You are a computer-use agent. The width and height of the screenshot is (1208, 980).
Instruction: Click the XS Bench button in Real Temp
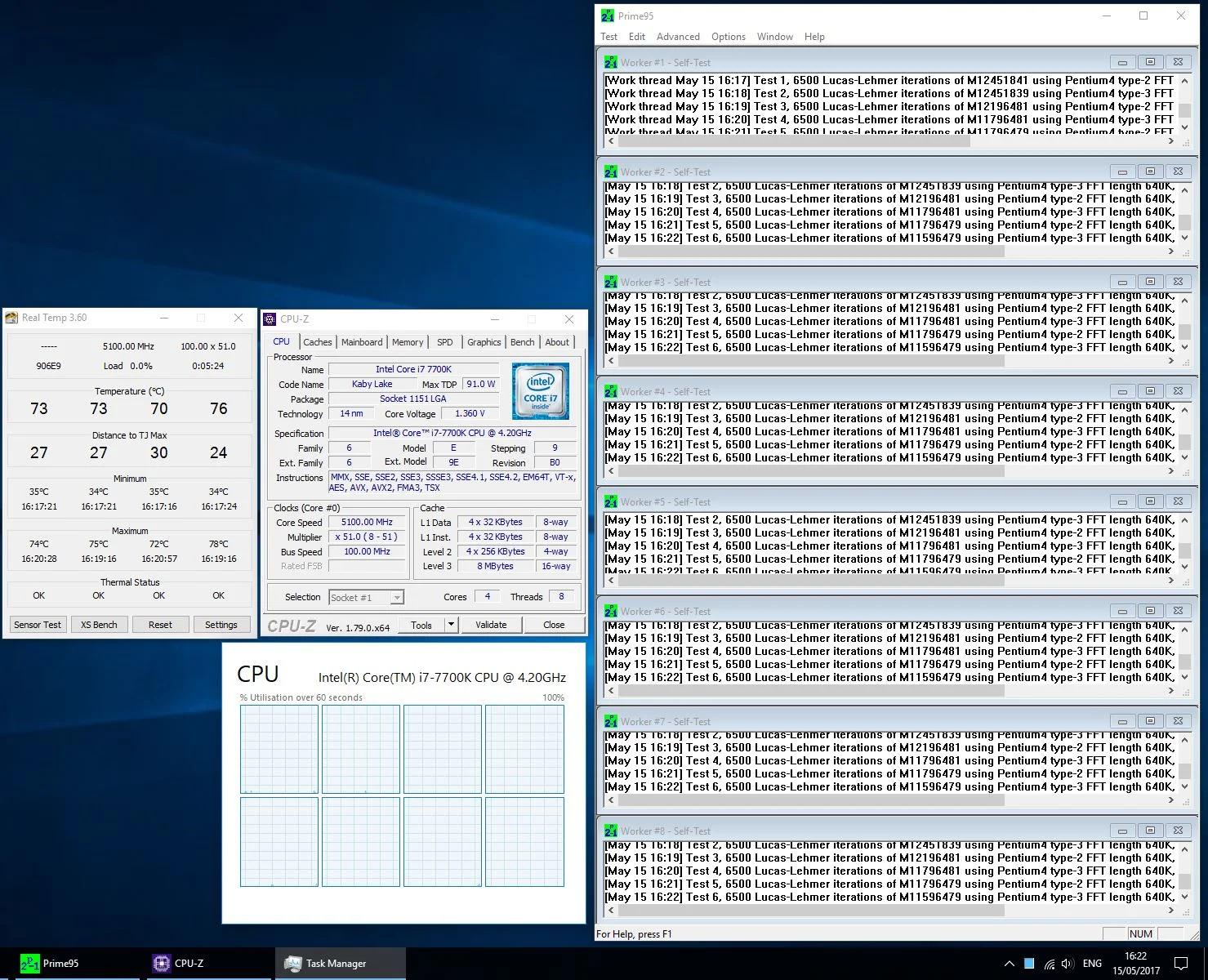[x=99, y=625]
